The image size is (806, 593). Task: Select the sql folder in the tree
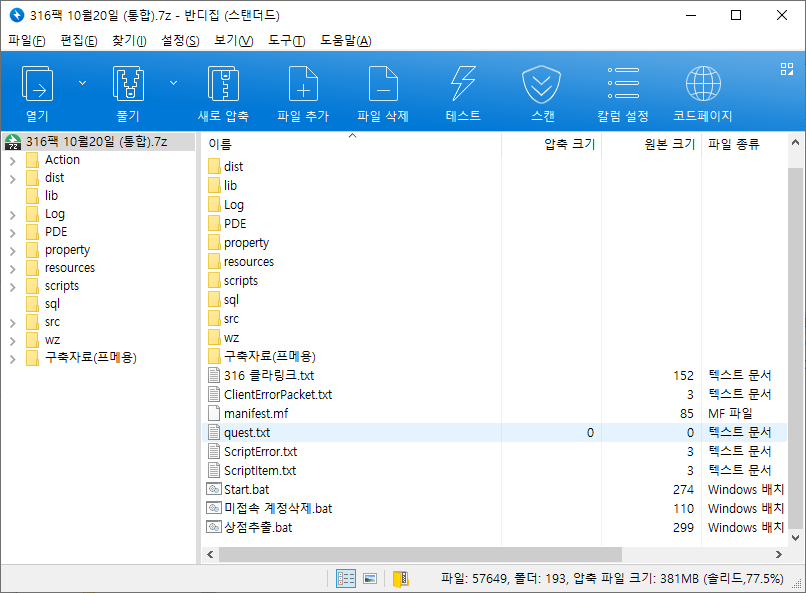pos(52,304)
